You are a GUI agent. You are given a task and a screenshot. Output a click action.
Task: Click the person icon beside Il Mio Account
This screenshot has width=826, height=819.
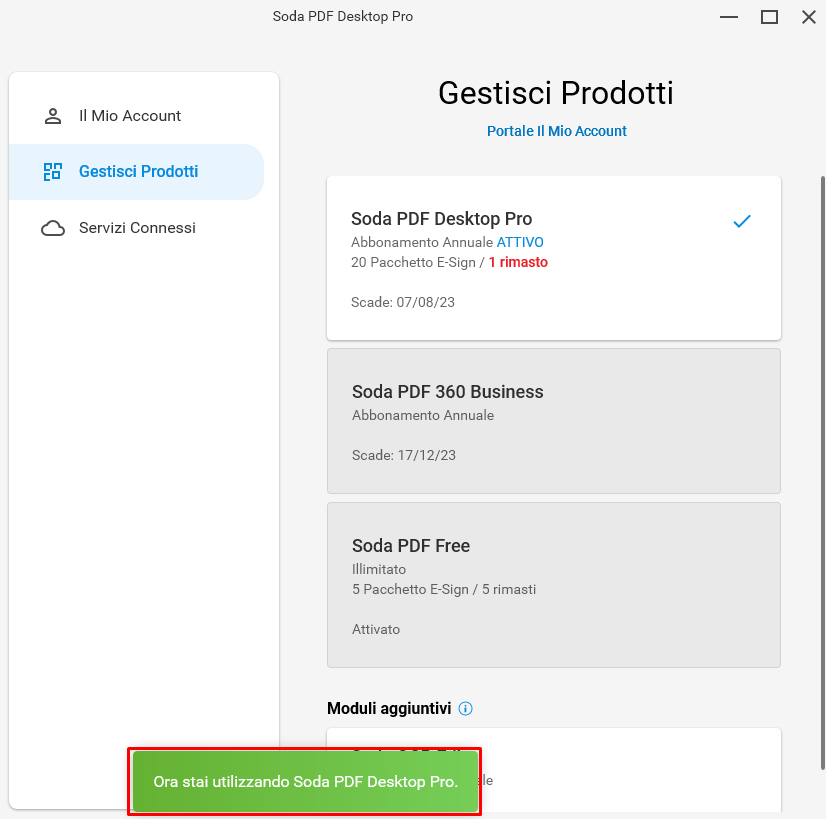tap(53, 116)
